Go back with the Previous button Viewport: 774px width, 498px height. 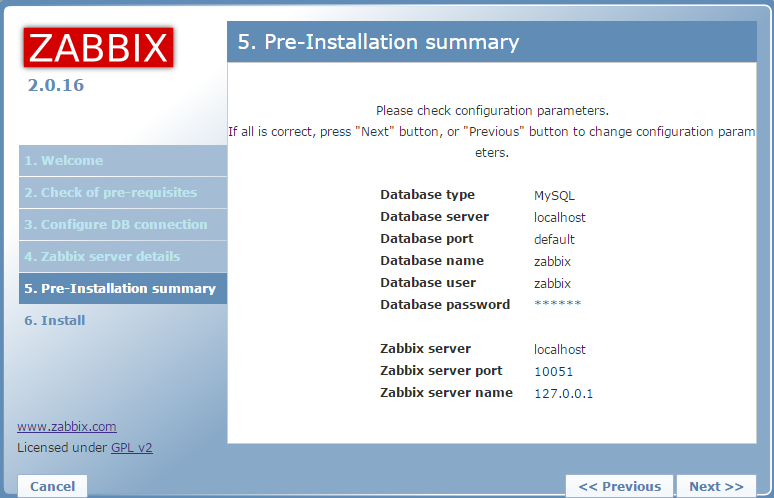click(619, 486)
